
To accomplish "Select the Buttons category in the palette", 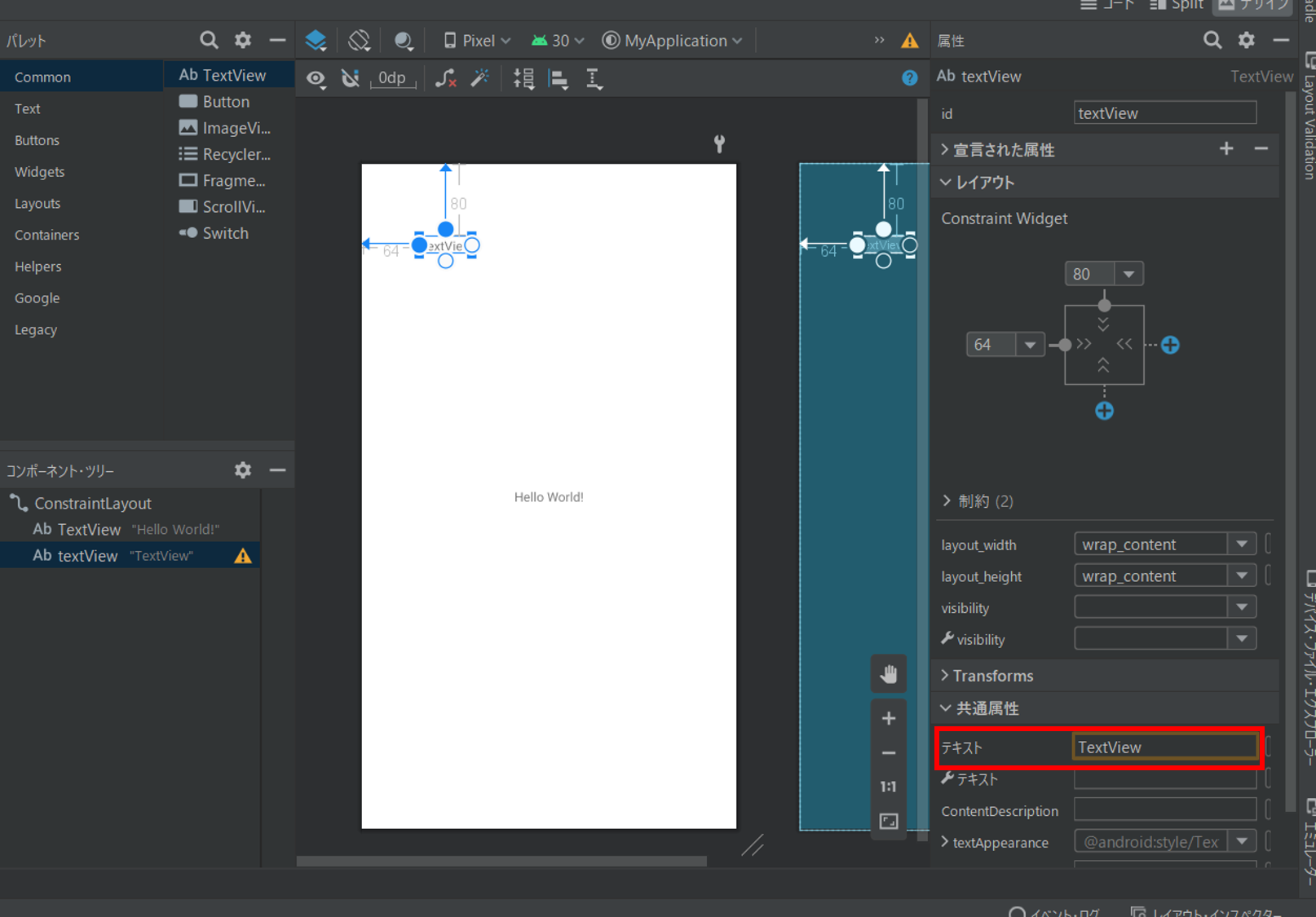I will pos(37,140).
